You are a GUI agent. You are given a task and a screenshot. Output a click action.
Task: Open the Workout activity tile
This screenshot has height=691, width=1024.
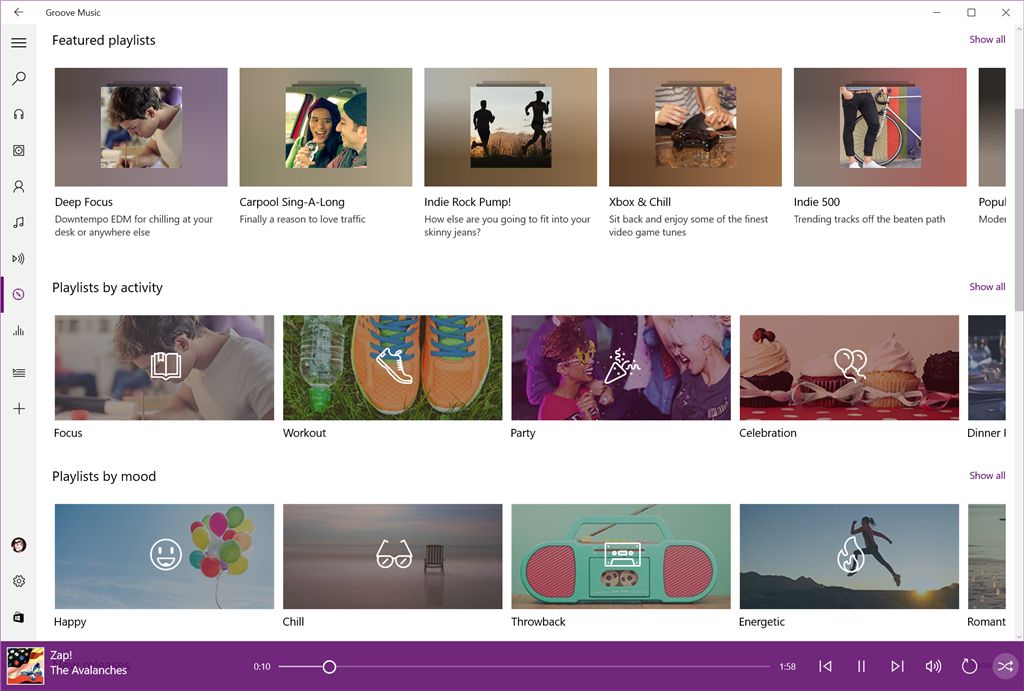tap(392, 368)
